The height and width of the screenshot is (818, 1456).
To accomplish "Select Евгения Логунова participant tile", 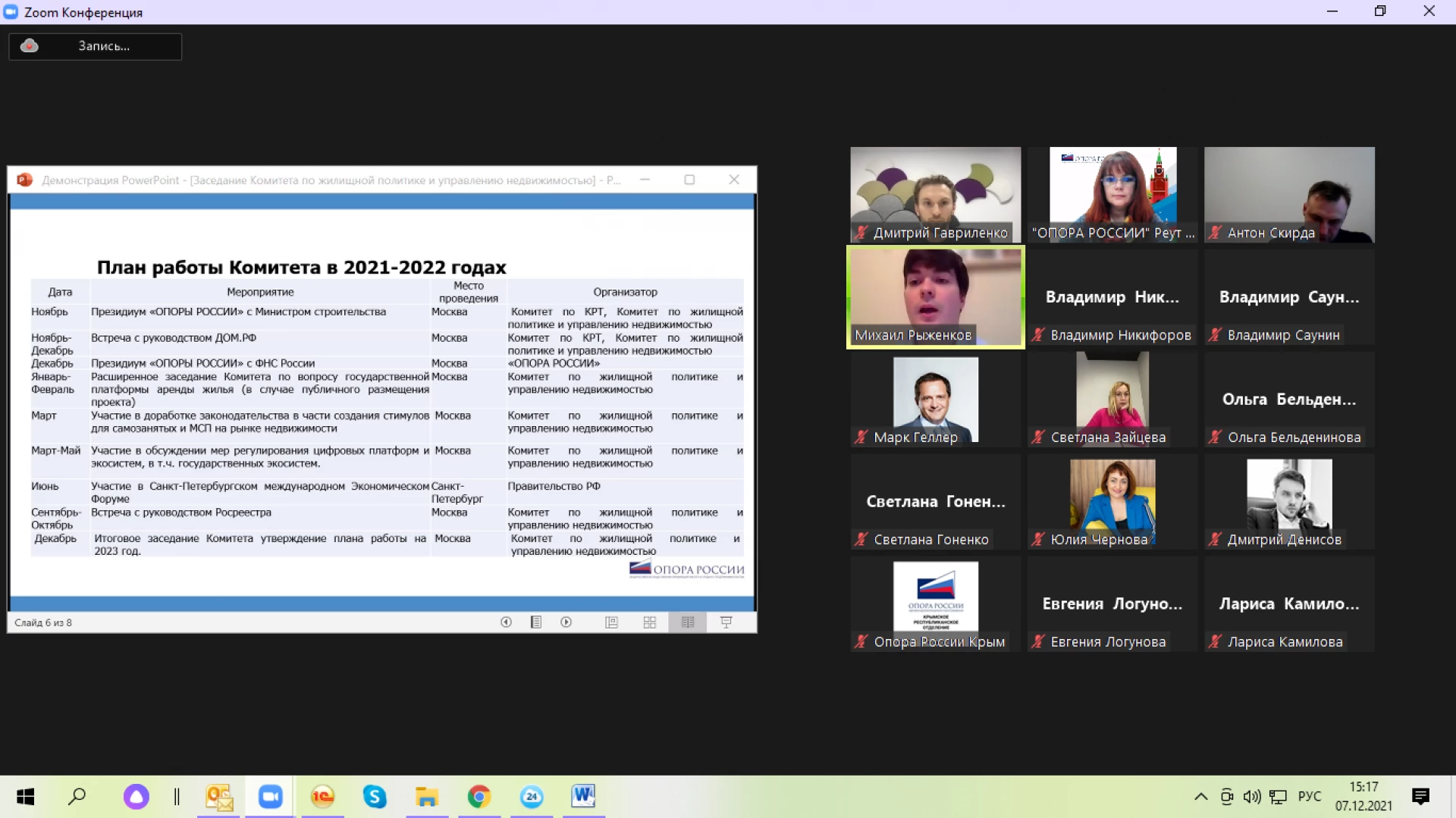I will [1112, 604].
